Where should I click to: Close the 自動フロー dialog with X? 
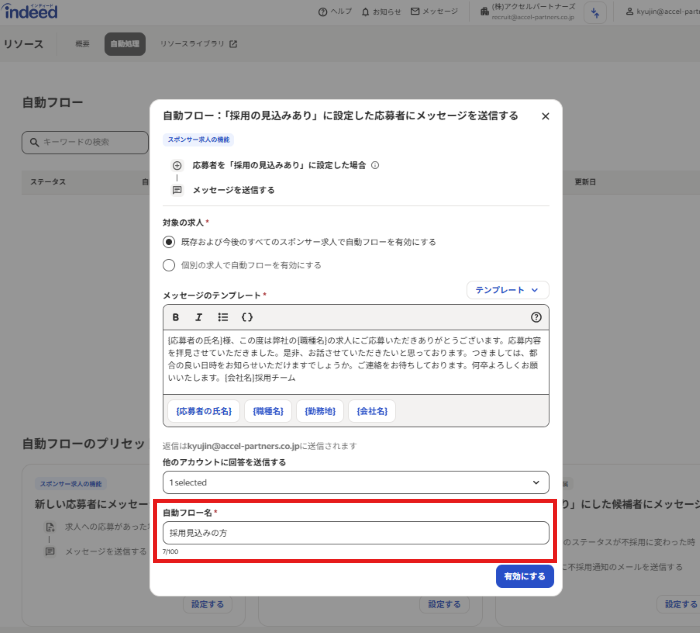click(x=545, y=116)
